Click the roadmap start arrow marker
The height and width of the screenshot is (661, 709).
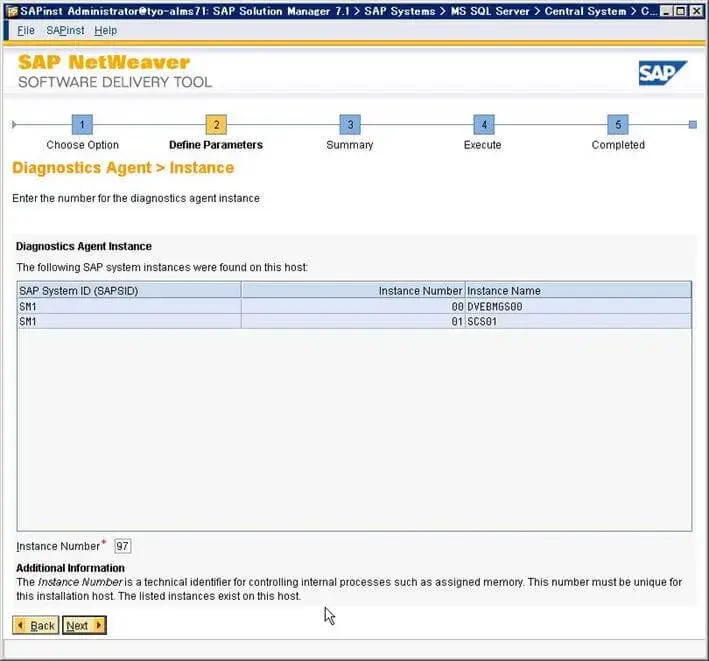click(14, 125)
